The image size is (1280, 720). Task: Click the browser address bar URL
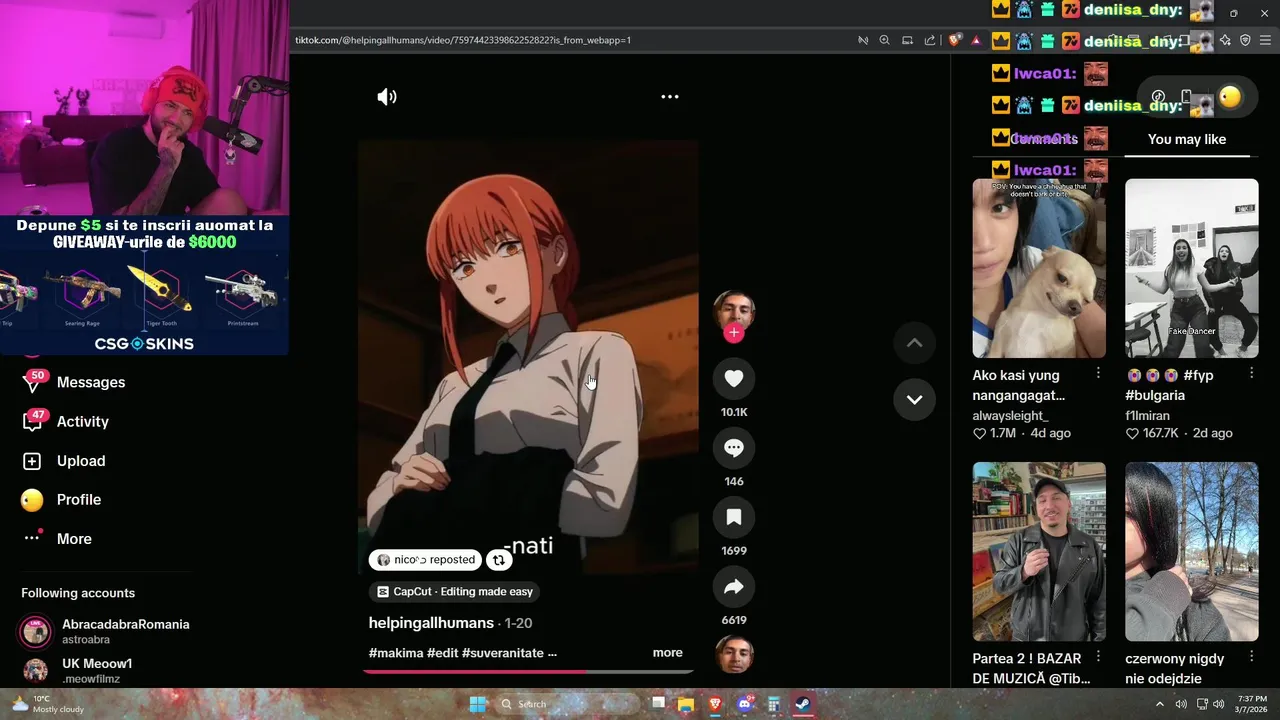[x=463, y=40]
